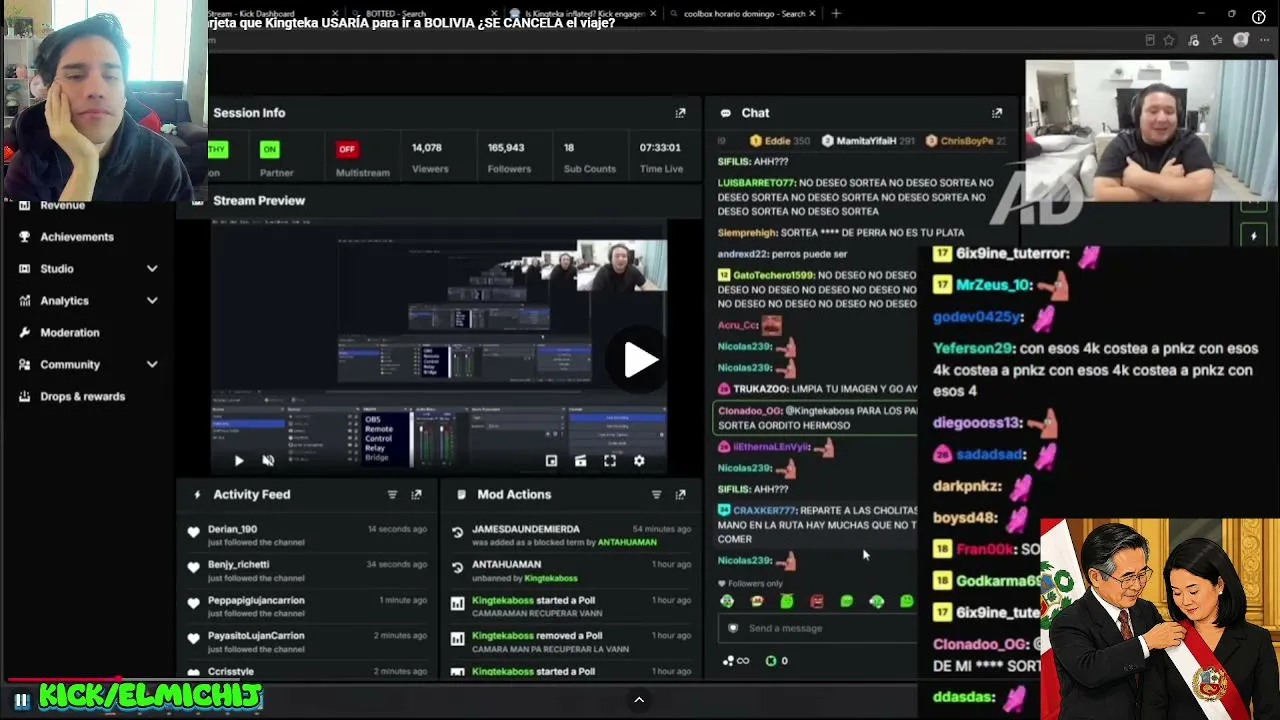1280x720 pixels.
Task: Expand the collapsed bar chevron at bottom
Action: (639, 700)
